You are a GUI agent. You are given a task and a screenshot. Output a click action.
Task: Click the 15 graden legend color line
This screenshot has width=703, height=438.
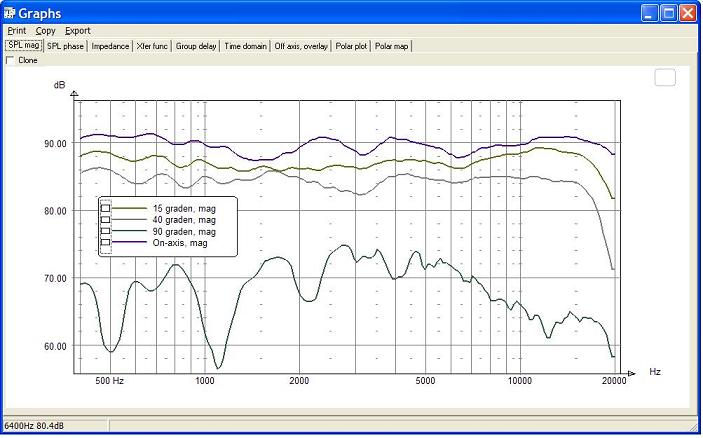click(x=130, y=208)
